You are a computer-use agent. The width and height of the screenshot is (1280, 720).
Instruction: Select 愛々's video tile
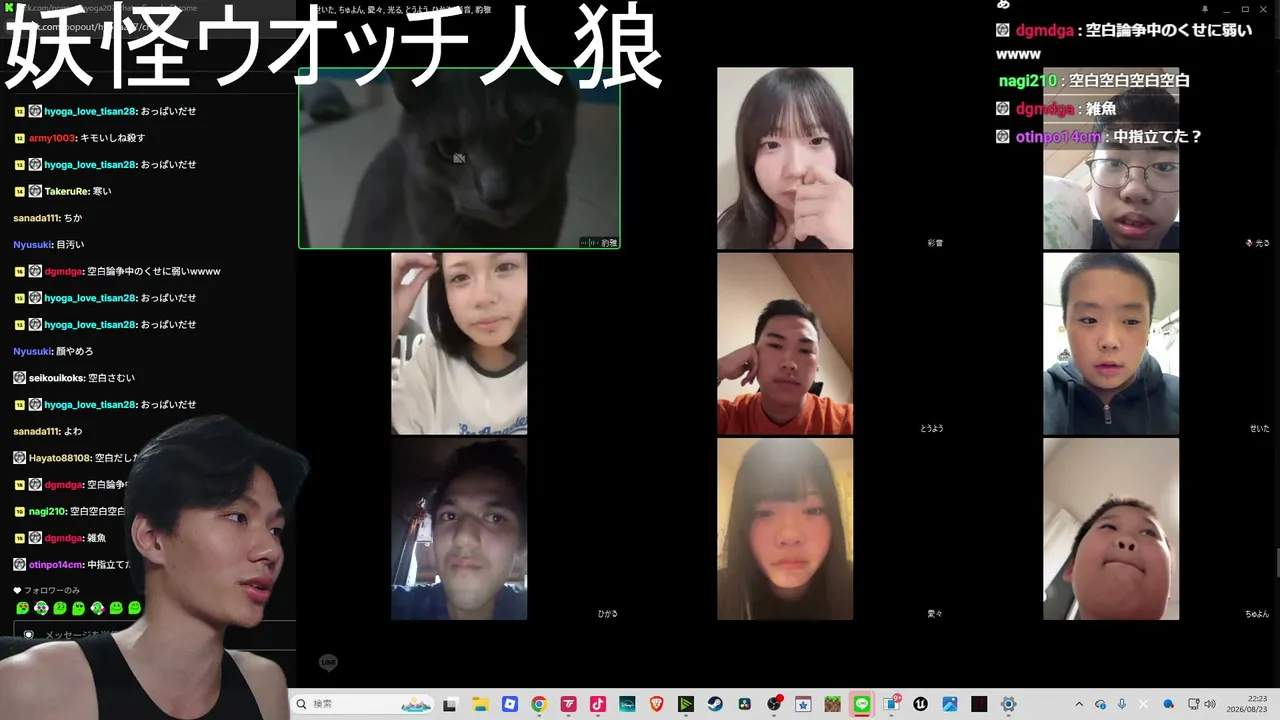785,528
